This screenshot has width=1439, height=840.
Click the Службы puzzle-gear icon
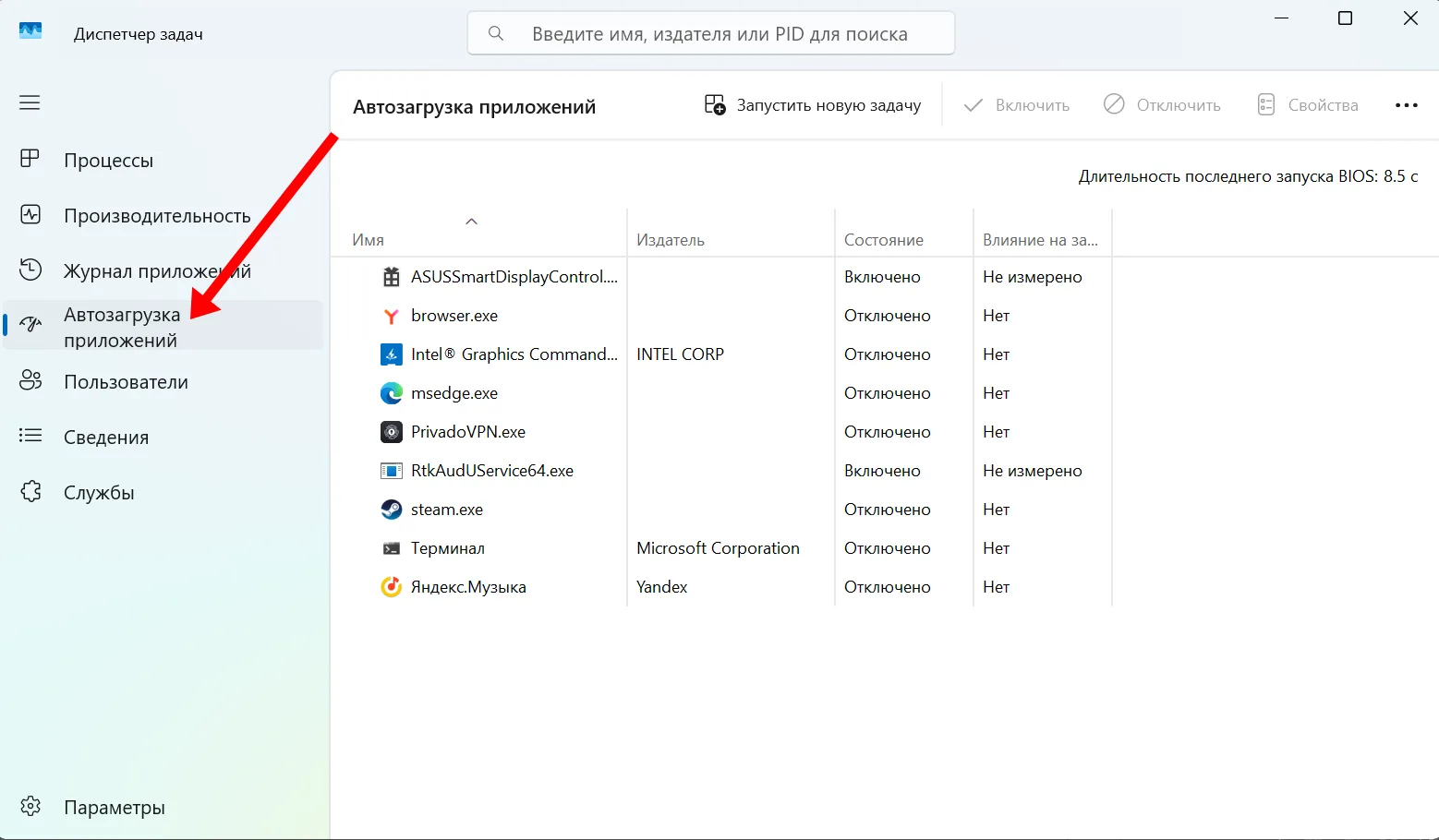coord(30,491)
